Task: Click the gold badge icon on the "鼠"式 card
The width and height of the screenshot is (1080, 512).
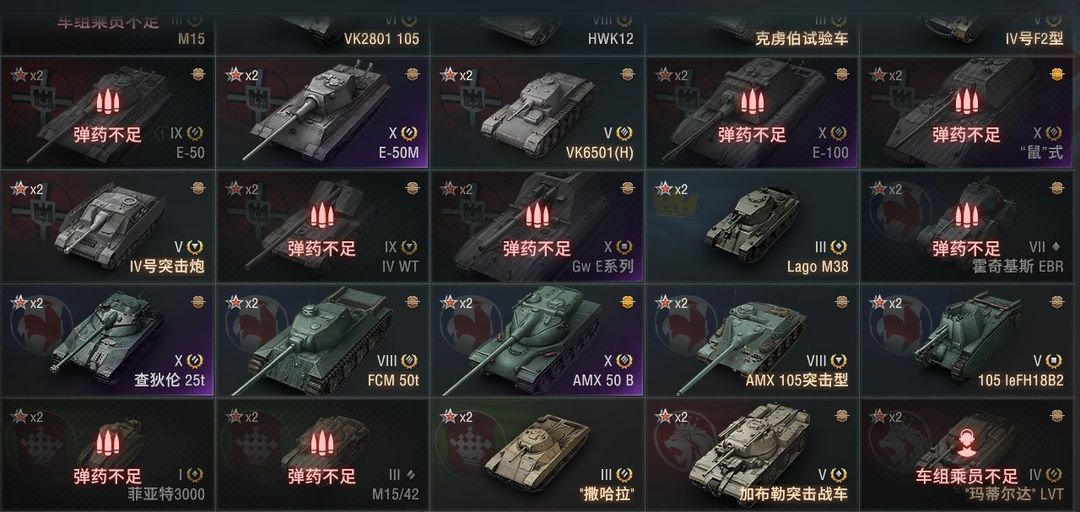Action: (1057, 74)
